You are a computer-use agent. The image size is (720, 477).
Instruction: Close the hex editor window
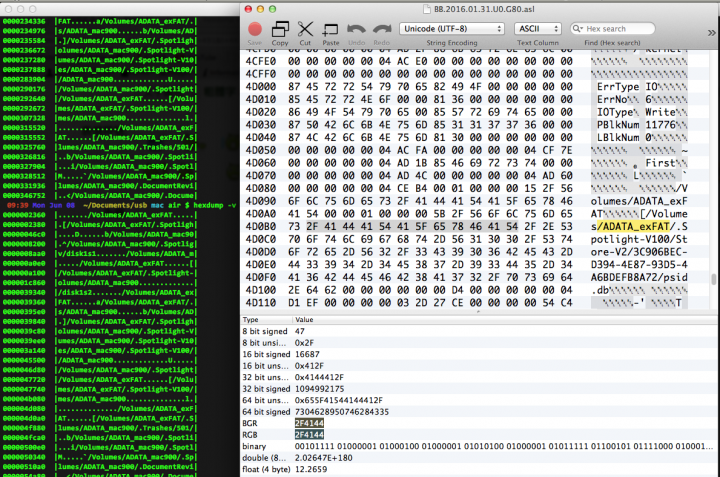pos(248,9)
